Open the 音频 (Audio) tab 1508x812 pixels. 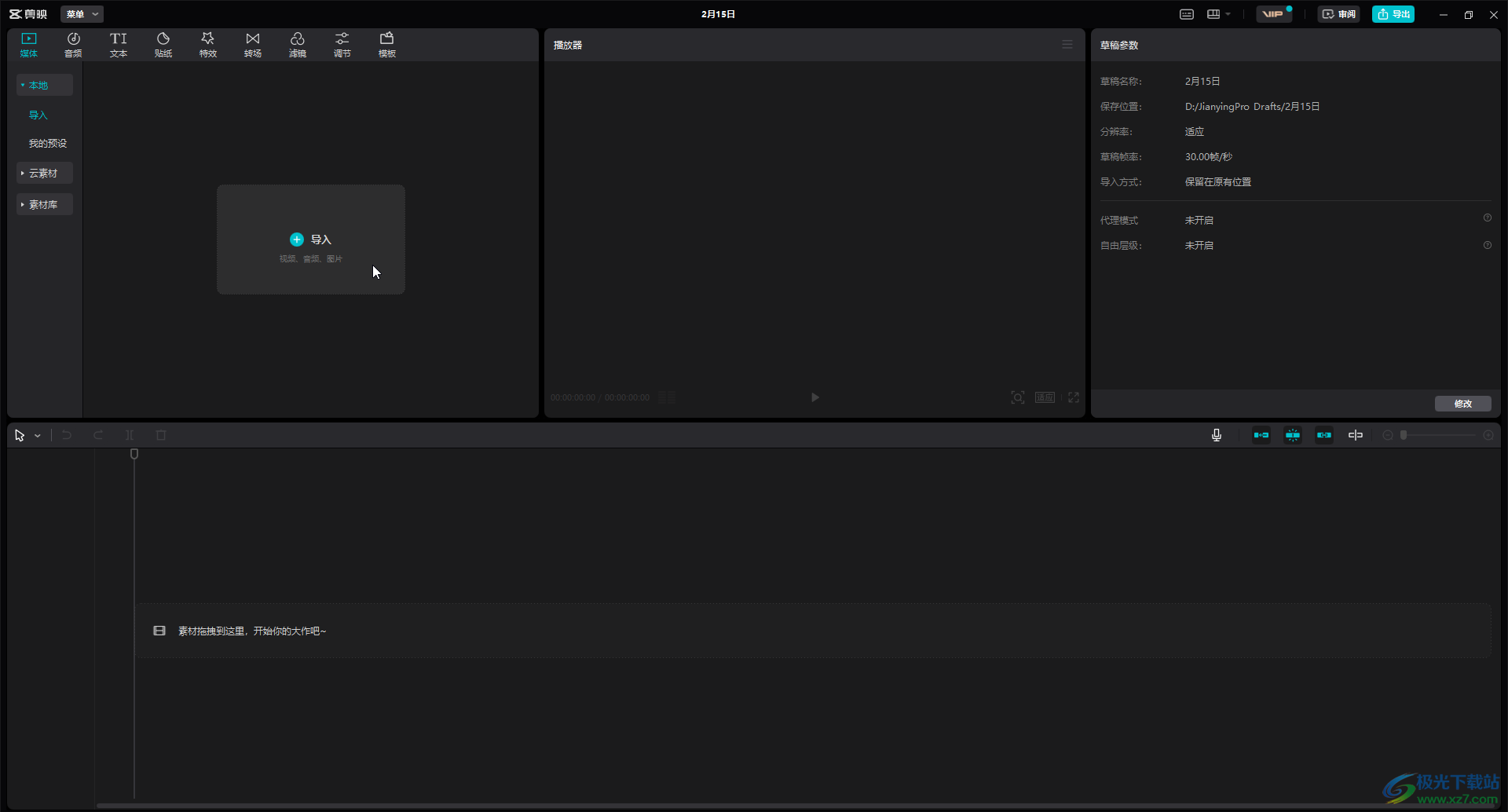[x=73, y=45]
